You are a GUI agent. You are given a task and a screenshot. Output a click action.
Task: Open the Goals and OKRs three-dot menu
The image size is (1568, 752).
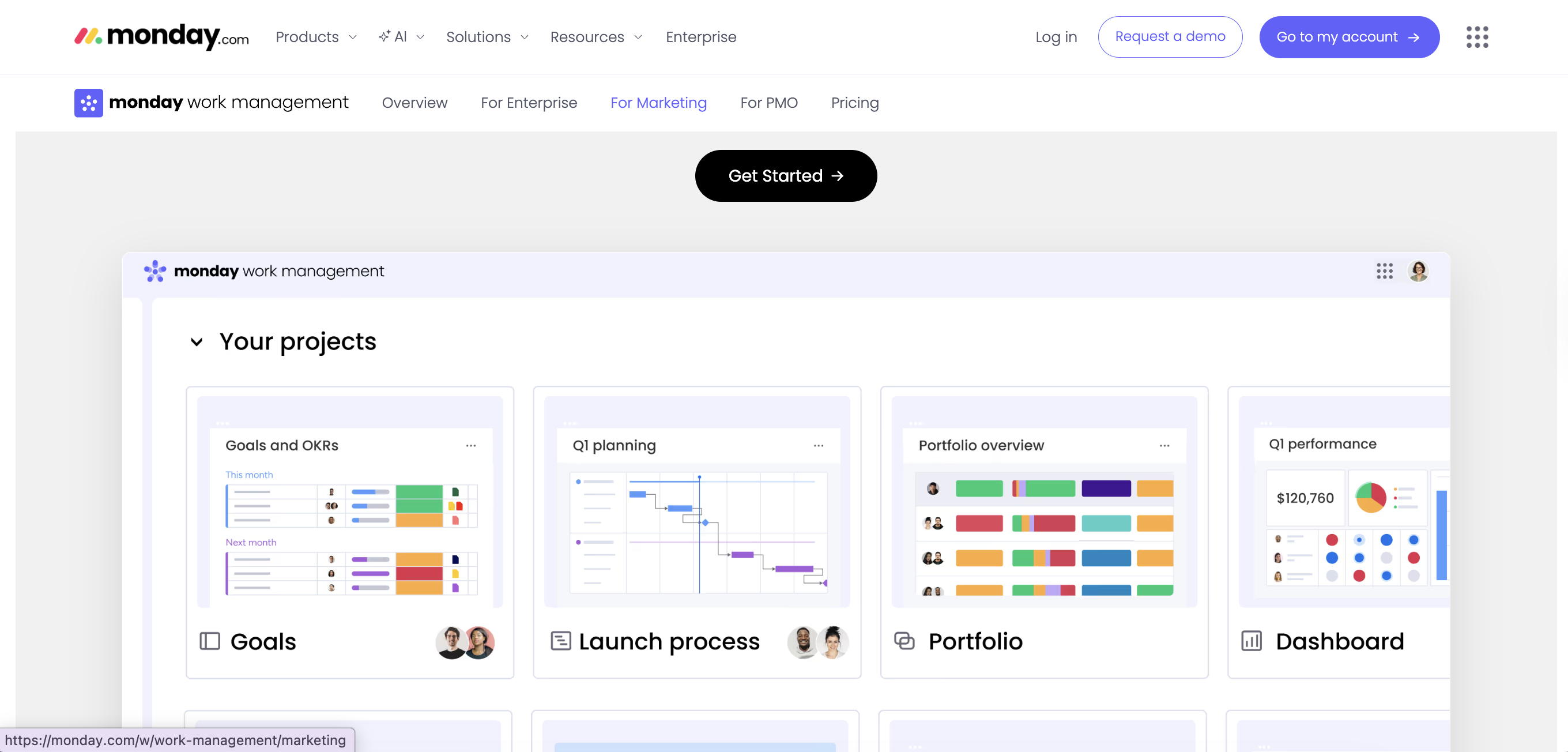tap(470, 446)
